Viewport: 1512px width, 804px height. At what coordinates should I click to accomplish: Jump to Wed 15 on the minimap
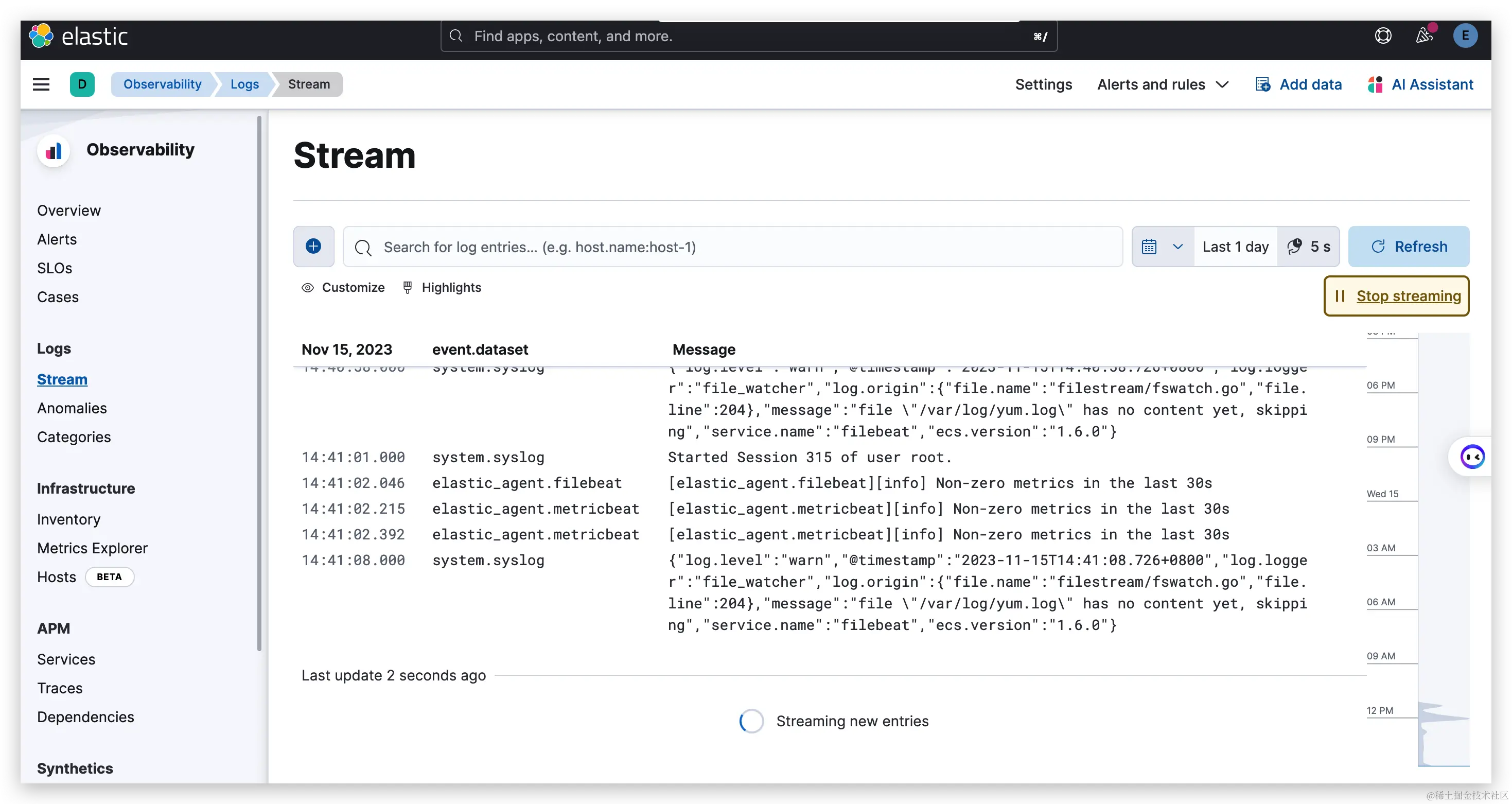[x=1382, y=494]
